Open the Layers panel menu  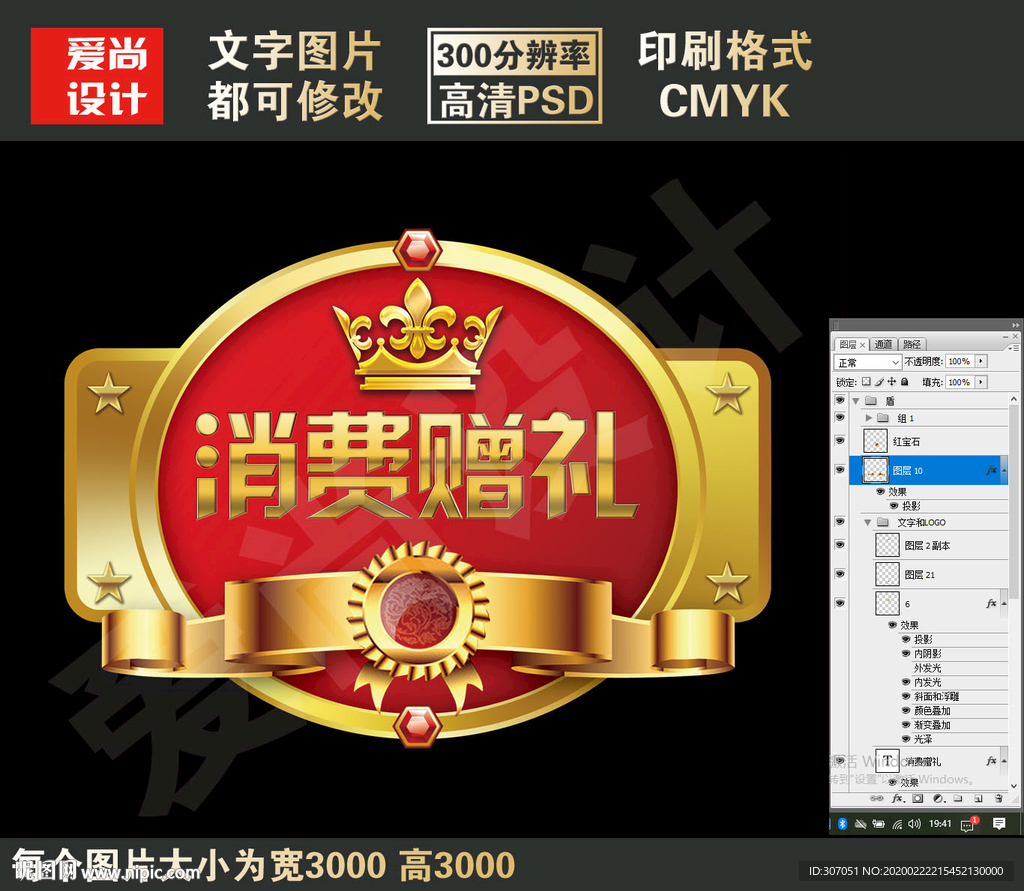pyautogui.click(x=1013, y=347)
